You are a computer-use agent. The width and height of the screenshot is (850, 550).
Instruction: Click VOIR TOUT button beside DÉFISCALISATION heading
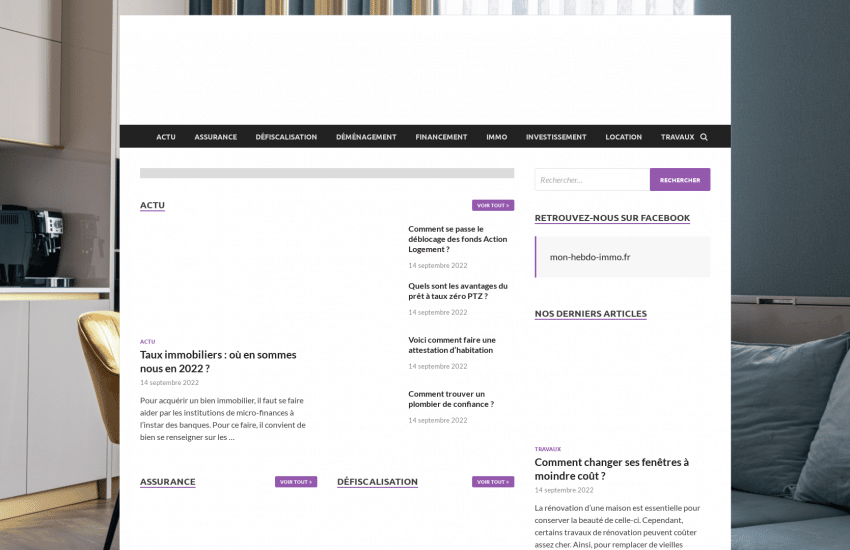point(493,482)
